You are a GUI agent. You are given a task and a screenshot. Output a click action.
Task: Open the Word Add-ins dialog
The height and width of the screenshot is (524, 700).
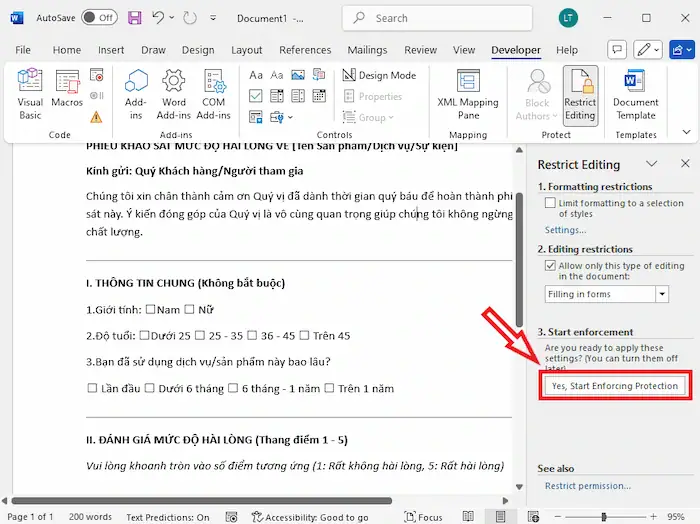[x=174, y=94]
